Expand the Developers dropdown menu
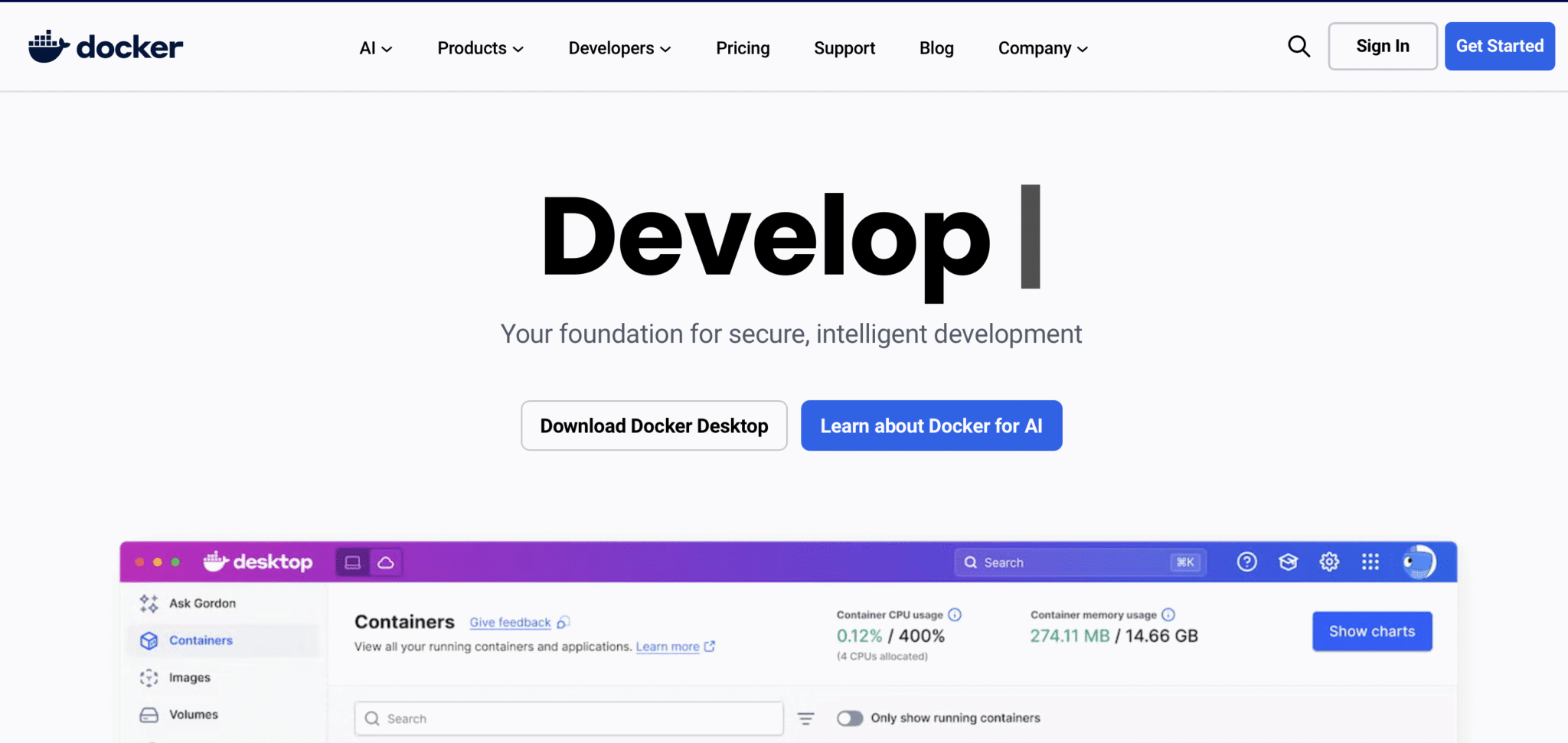This screenshot has height=743, width=1568. click(619, 48)
